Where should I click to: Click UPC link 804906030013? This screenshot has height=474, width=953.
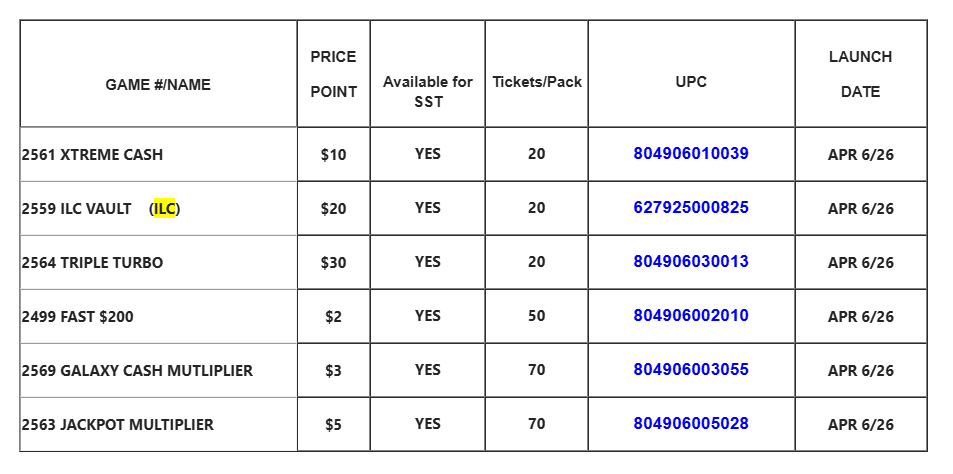point(691,262)
